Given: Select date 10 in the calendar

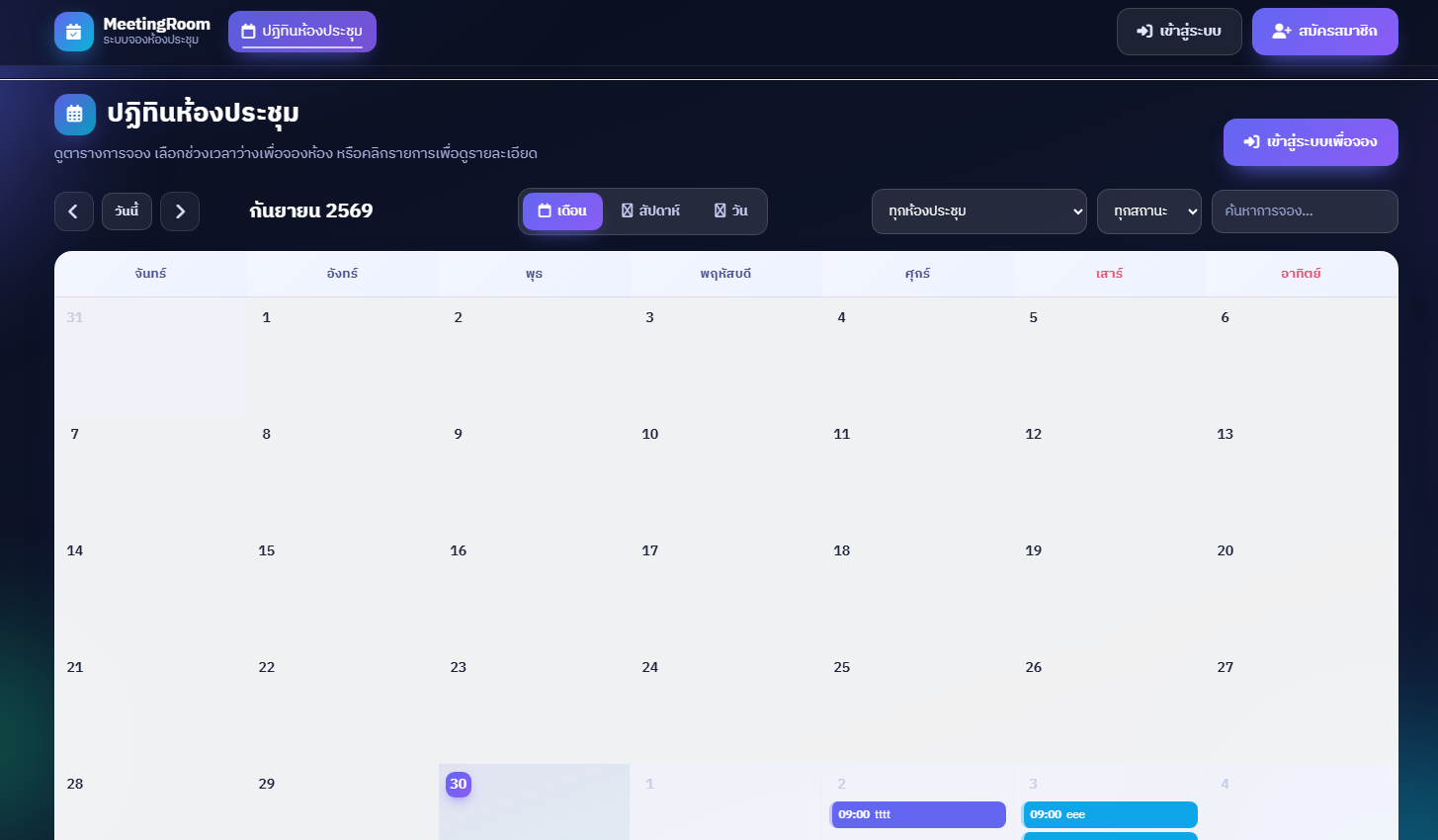Looking at the screenshot, I should [650, 434].
